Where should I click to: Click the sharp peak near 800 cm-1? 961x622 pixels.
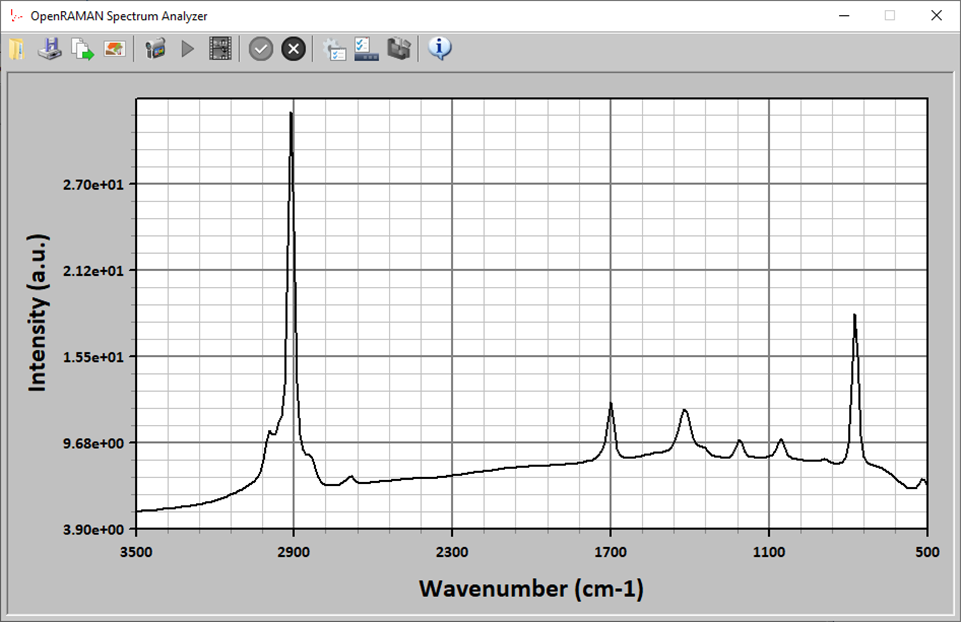point(854,318)
